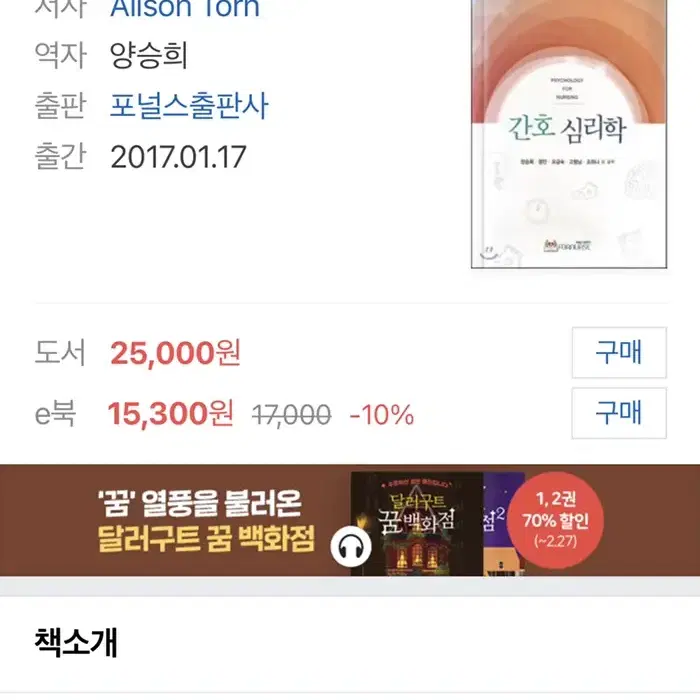Screen dimensions: 700x700
Task: Click the publication date 2017.01.17
Action: click(178, 157)
